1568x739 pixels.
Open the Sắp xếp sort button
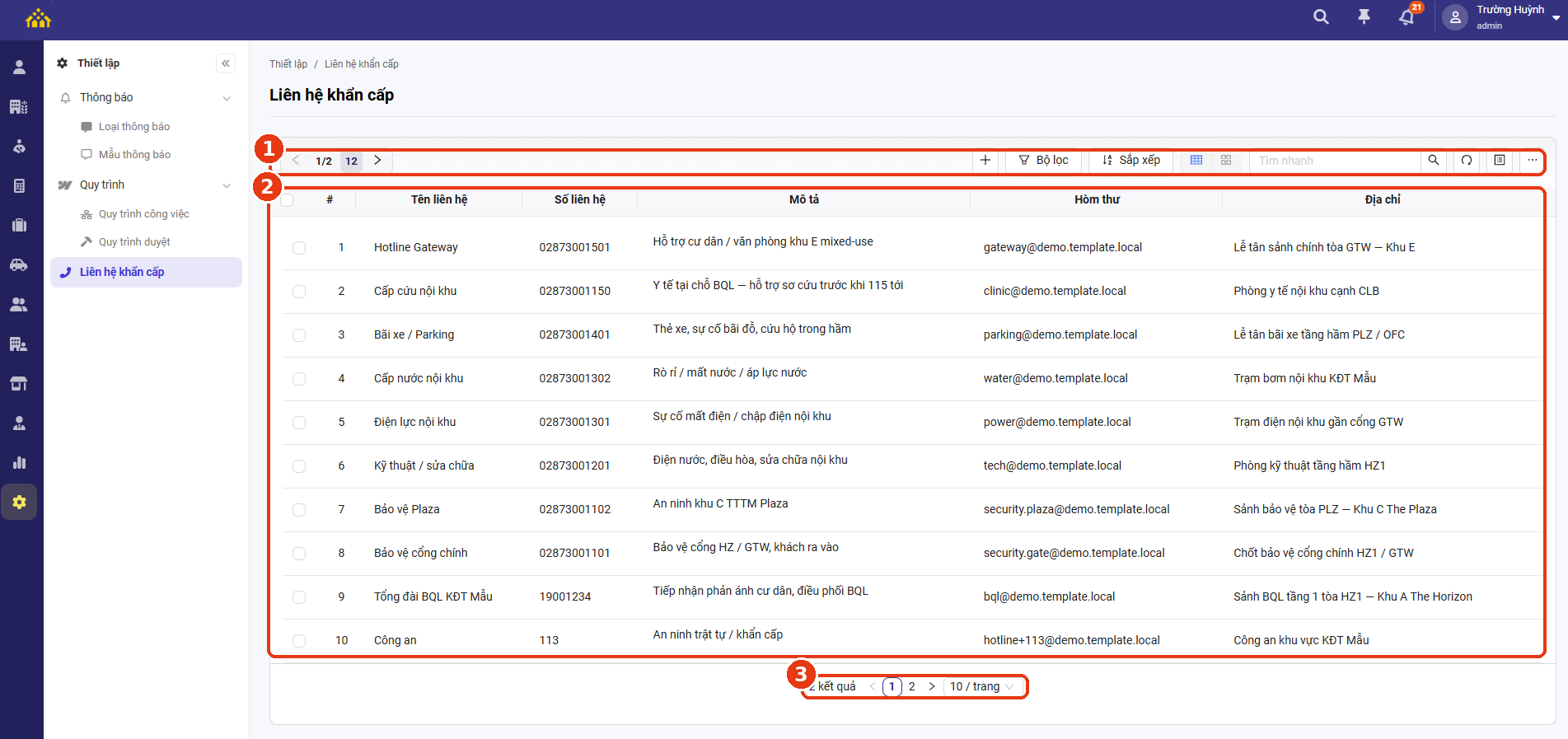click(1131, 161)
